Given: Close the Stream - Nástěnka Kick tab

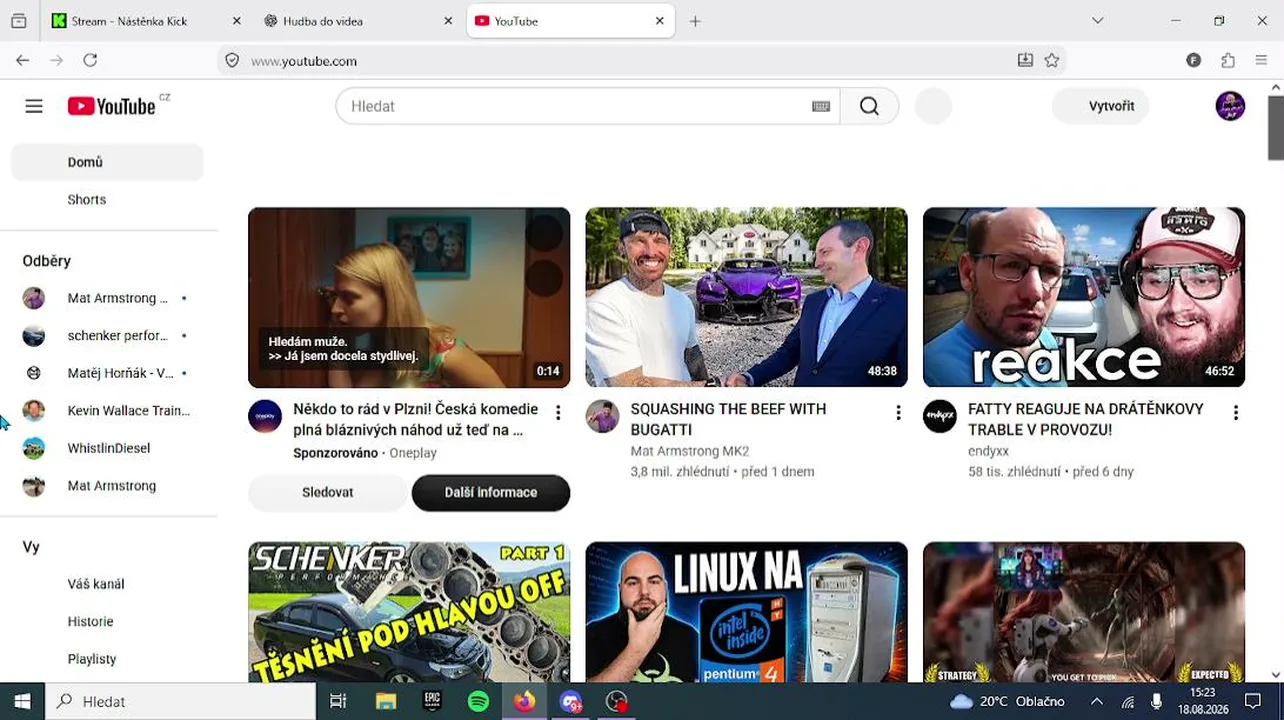Looking at the screenshot, I should (x=236, y=21).
